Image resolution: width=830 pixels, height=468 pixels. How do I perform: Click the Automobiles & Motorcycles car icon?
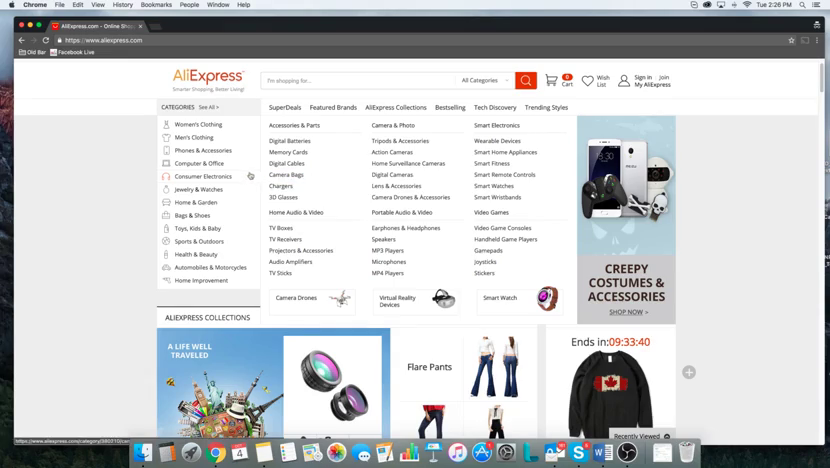pyautogui.click(x=166, y=267)
